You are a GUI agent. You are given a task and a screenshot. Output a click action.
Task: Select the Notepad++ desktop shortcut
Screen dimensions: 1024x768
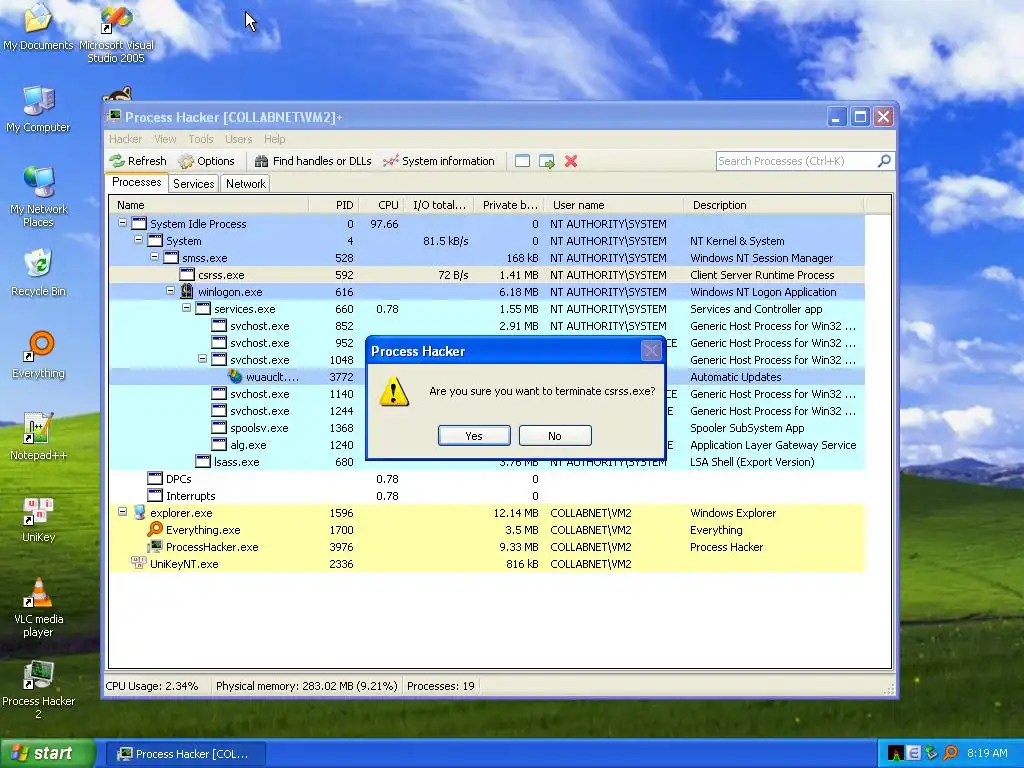point(38,437)
